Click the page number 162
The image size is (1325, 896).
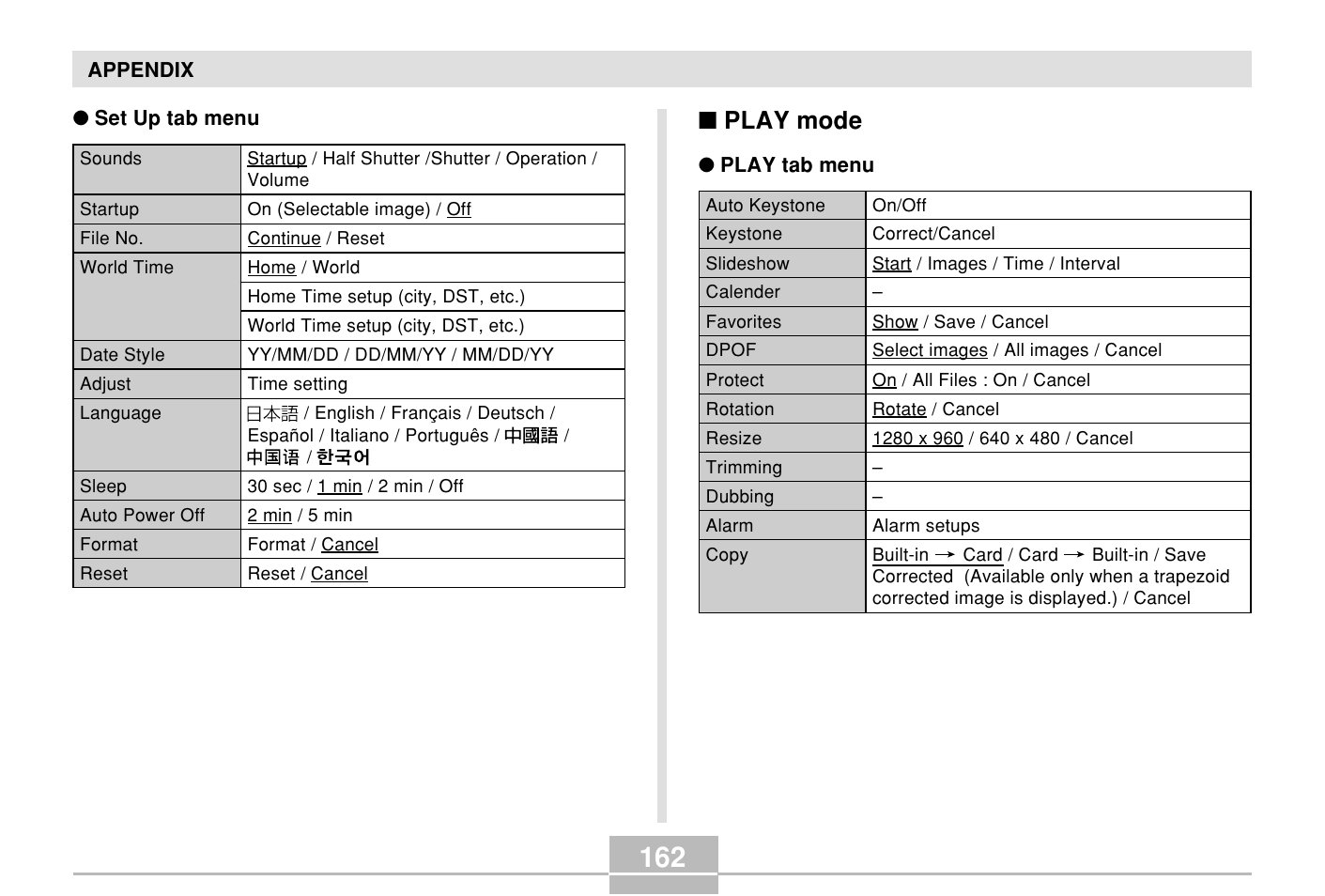(x=663, y=857)
